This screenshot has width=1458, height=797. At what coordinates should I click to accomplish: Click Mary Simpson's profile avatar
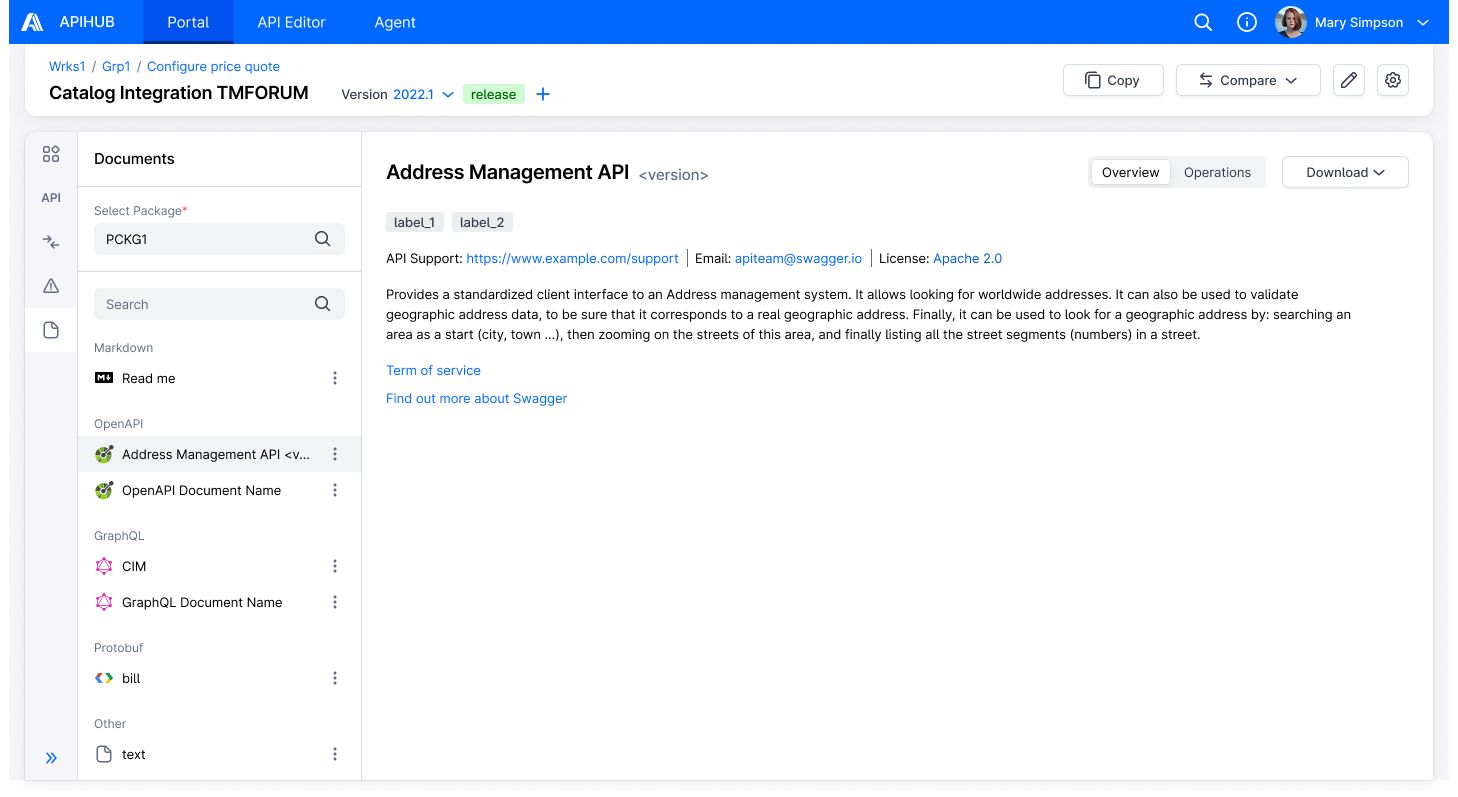click(x=1291, y=22)
